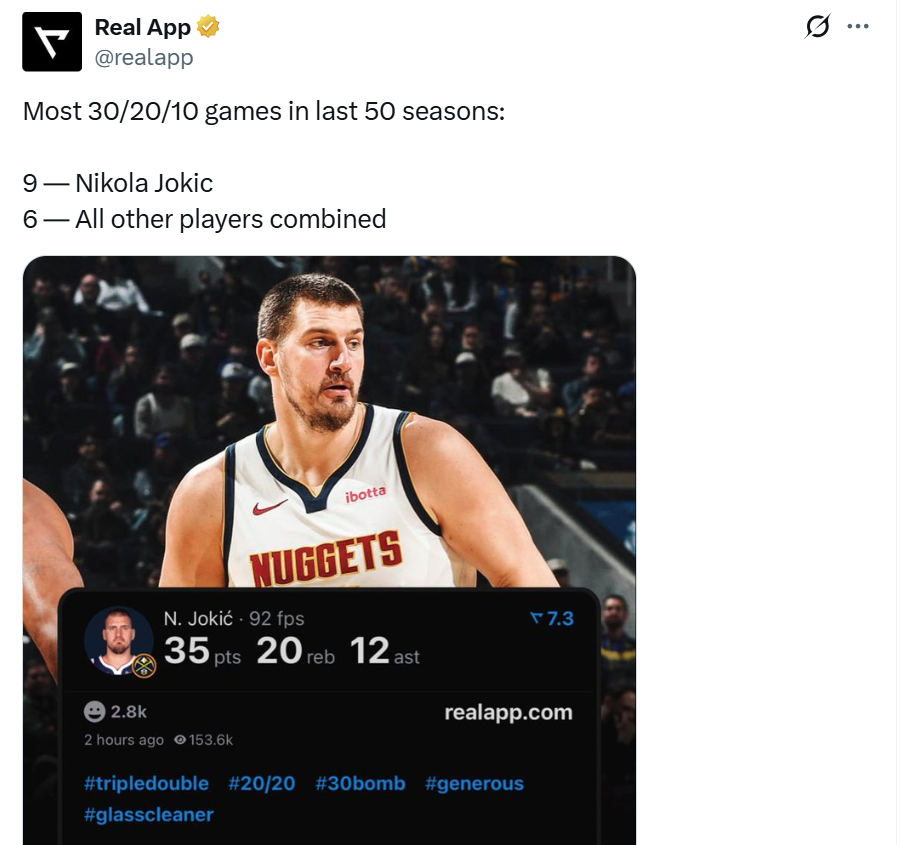Viewport: 902px width, 845px height.
Task: Click the smiley reaction icon with 2.8k
Action: pos(95,712)
